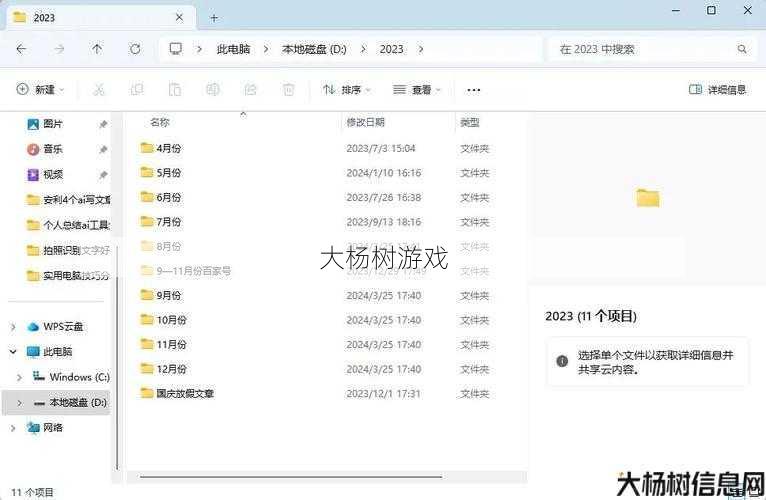The height and width of the screenshot is (500, 766).
Task: Select WPS云盘 in the navigation pane
Action: pyautogui.click(x=55, y=326)
